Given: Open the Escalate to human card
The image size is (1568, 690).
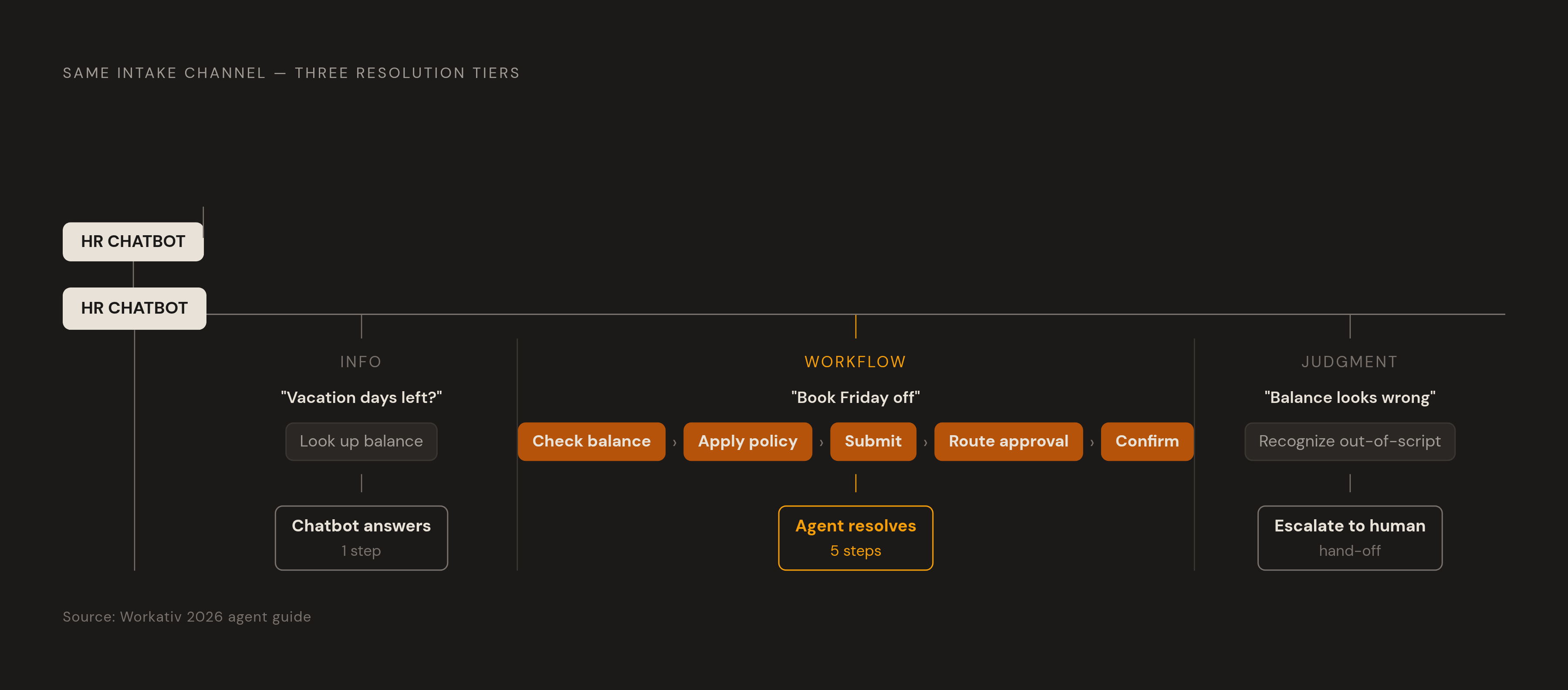Looking at the screenshot, I should [x=1349, y=538].
